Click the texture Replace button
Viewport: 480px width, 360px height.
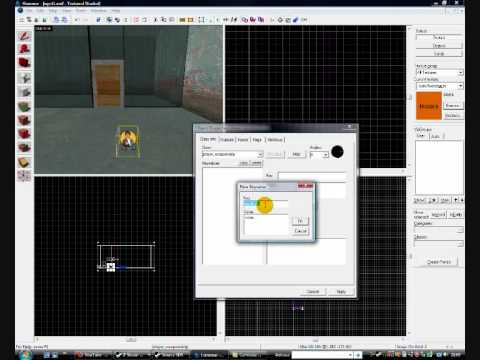pyautogui.click(x=453, y=115)
